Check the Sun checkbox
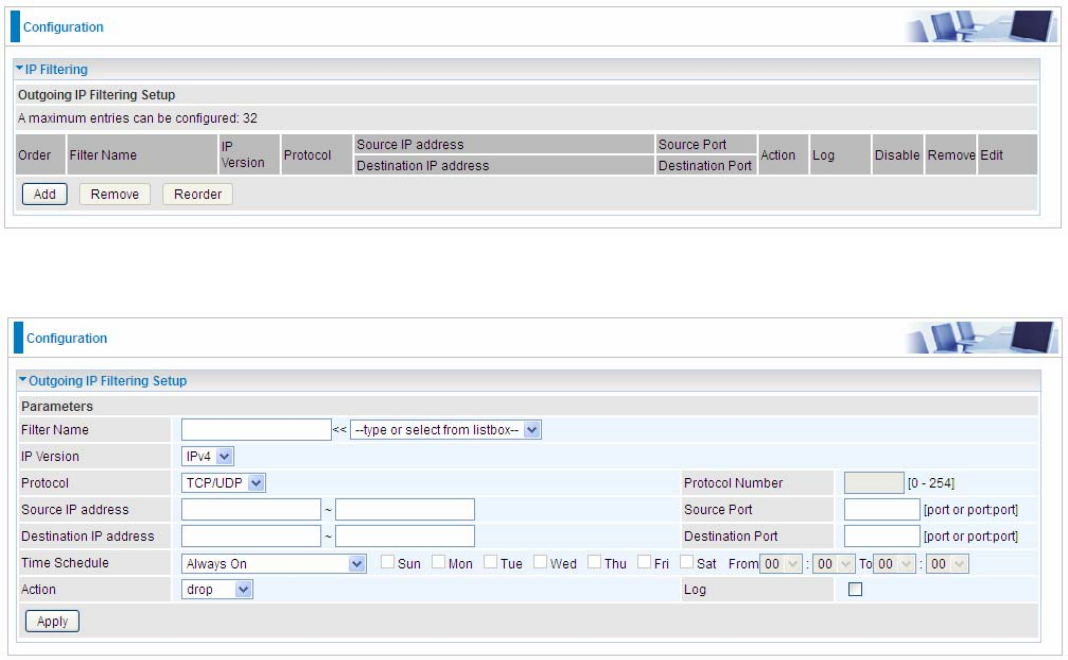1068x660 pixels. (x=388, y=562)
